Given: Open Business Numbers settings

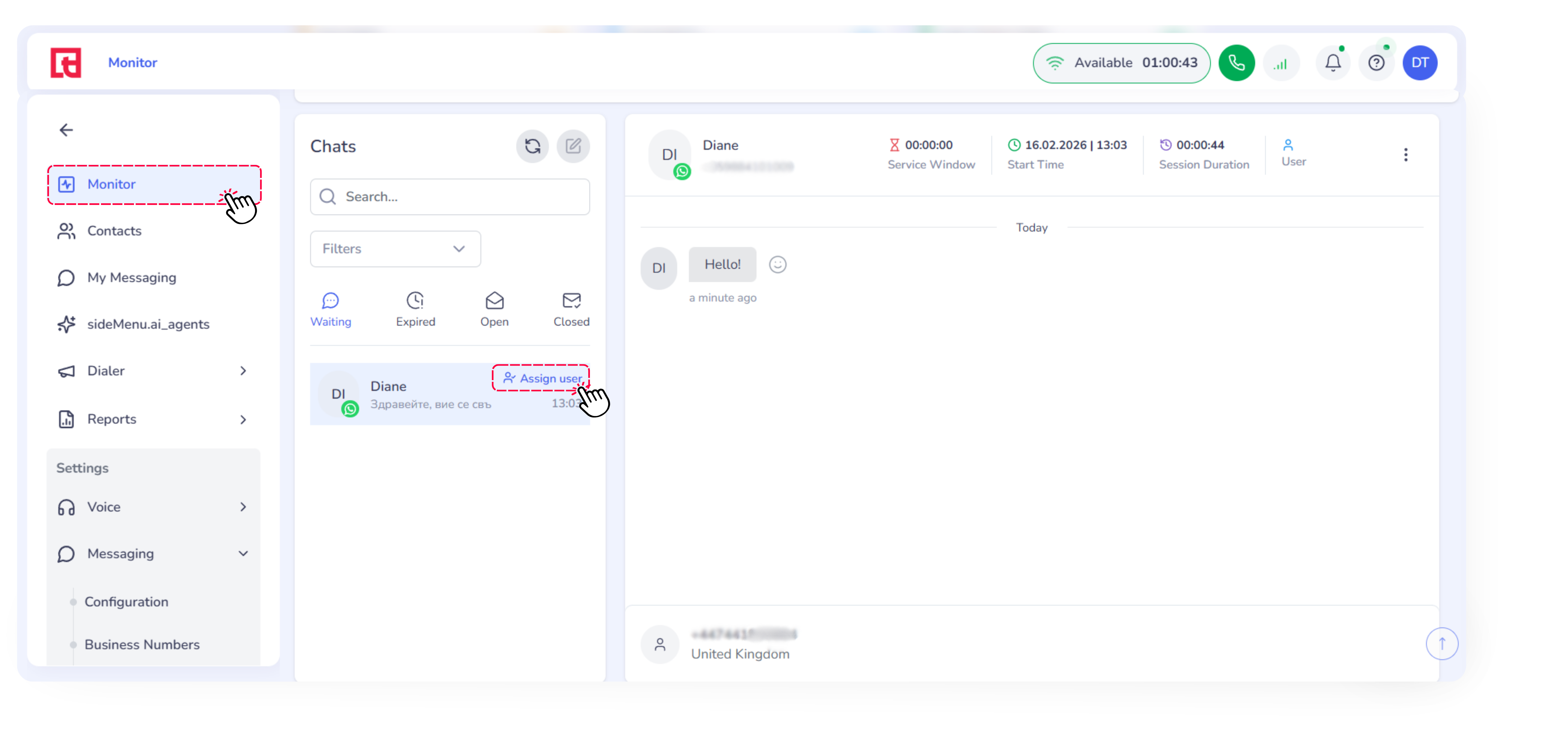Looking at the screenshot, I should 142,644.
